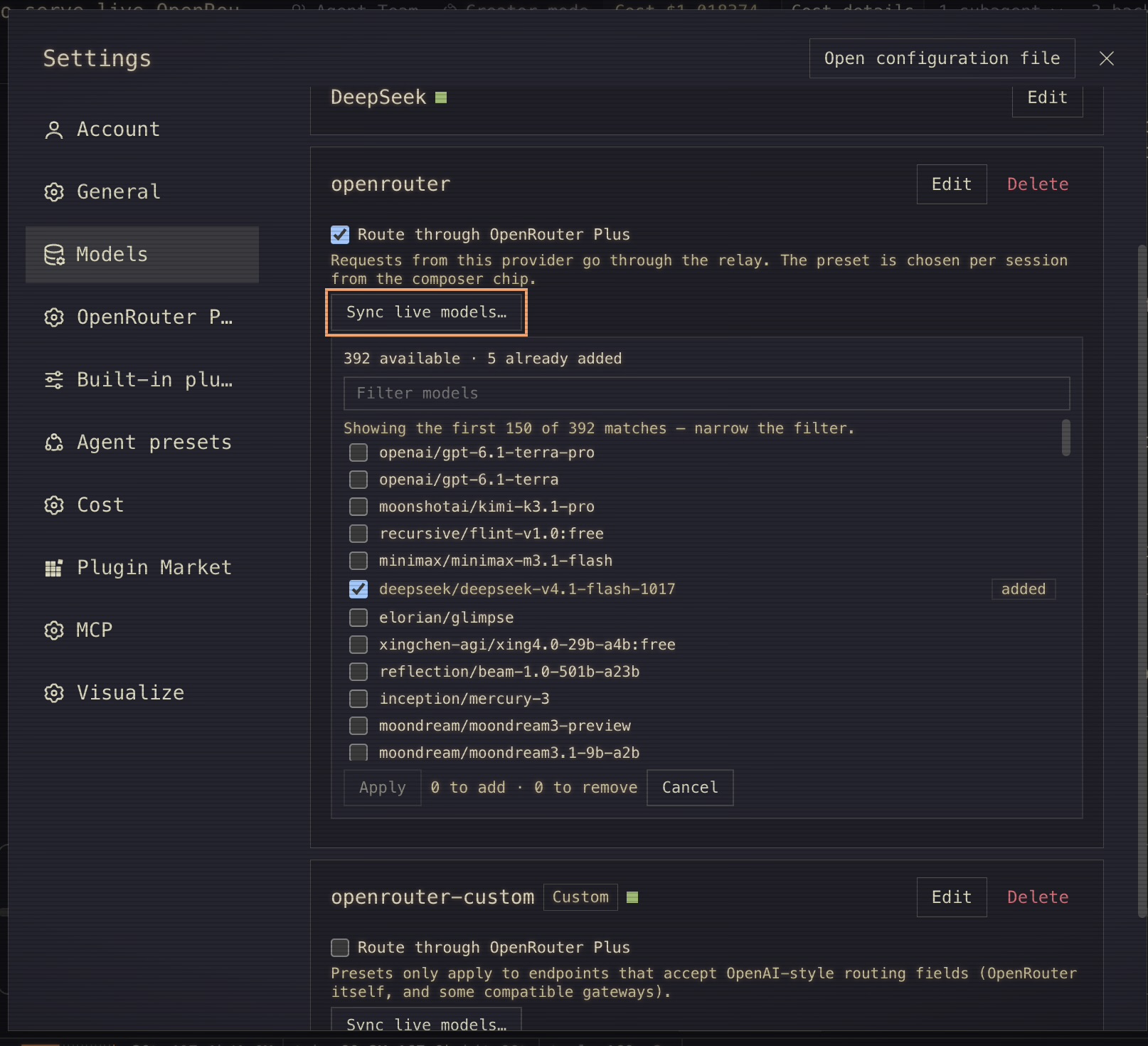Open the Plugin Market grid icon
The width and height of the screenshot is (1148, 1046).
54,568
